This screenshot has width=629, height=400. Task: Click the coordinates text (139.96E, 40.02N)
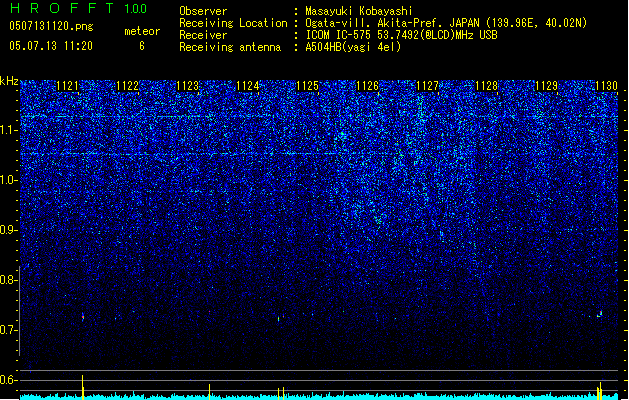(x=536, y=23)
